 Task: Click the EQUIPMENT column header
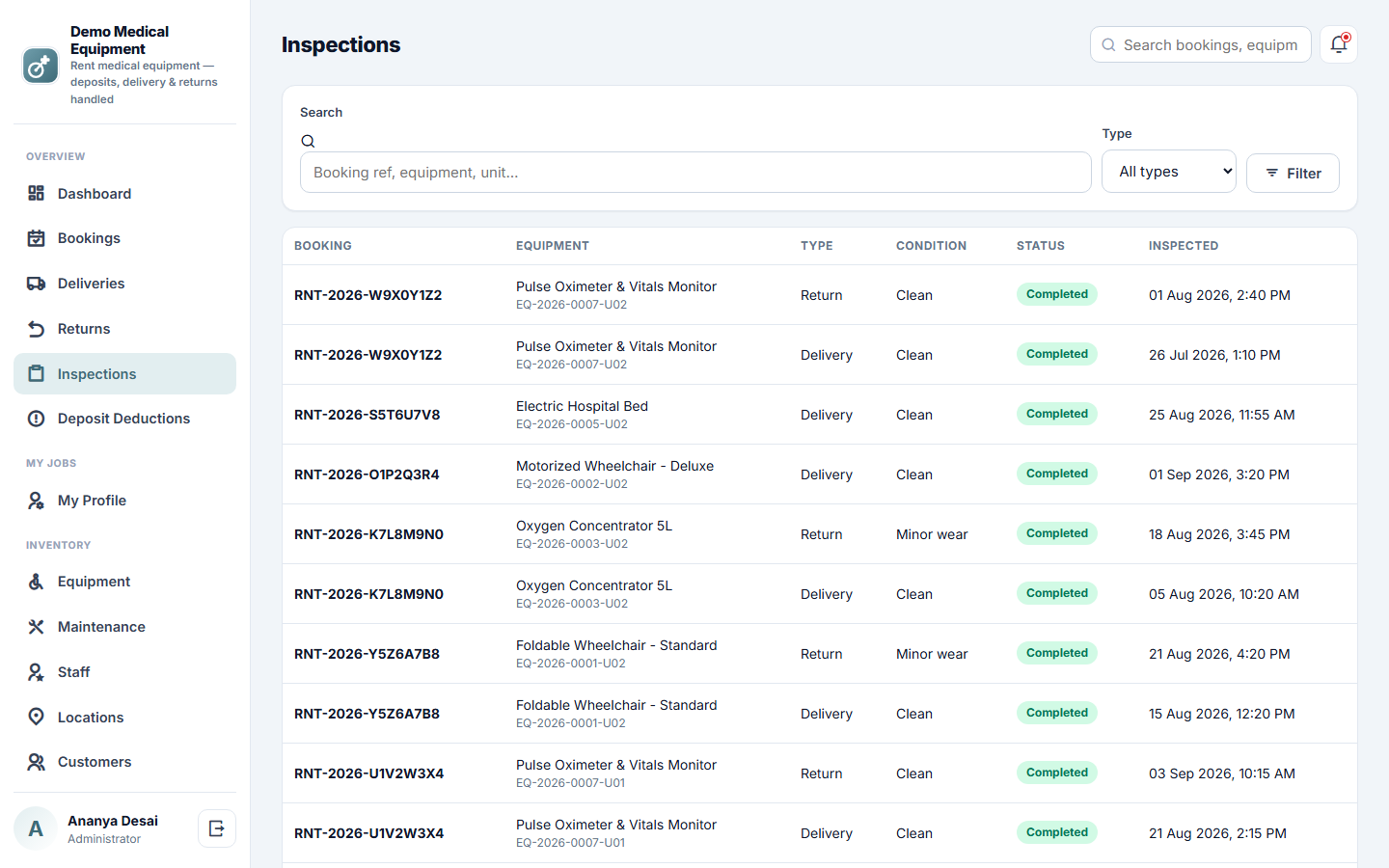click(x=553, y=246)
